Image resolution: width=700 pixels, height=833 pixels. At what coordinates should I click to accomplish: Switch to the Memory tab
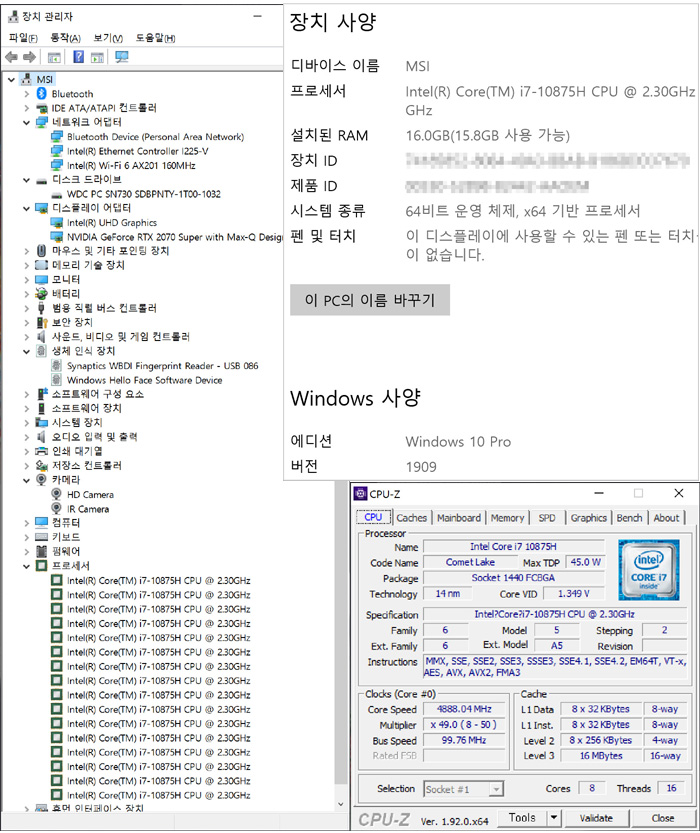(x=507, y=517)
